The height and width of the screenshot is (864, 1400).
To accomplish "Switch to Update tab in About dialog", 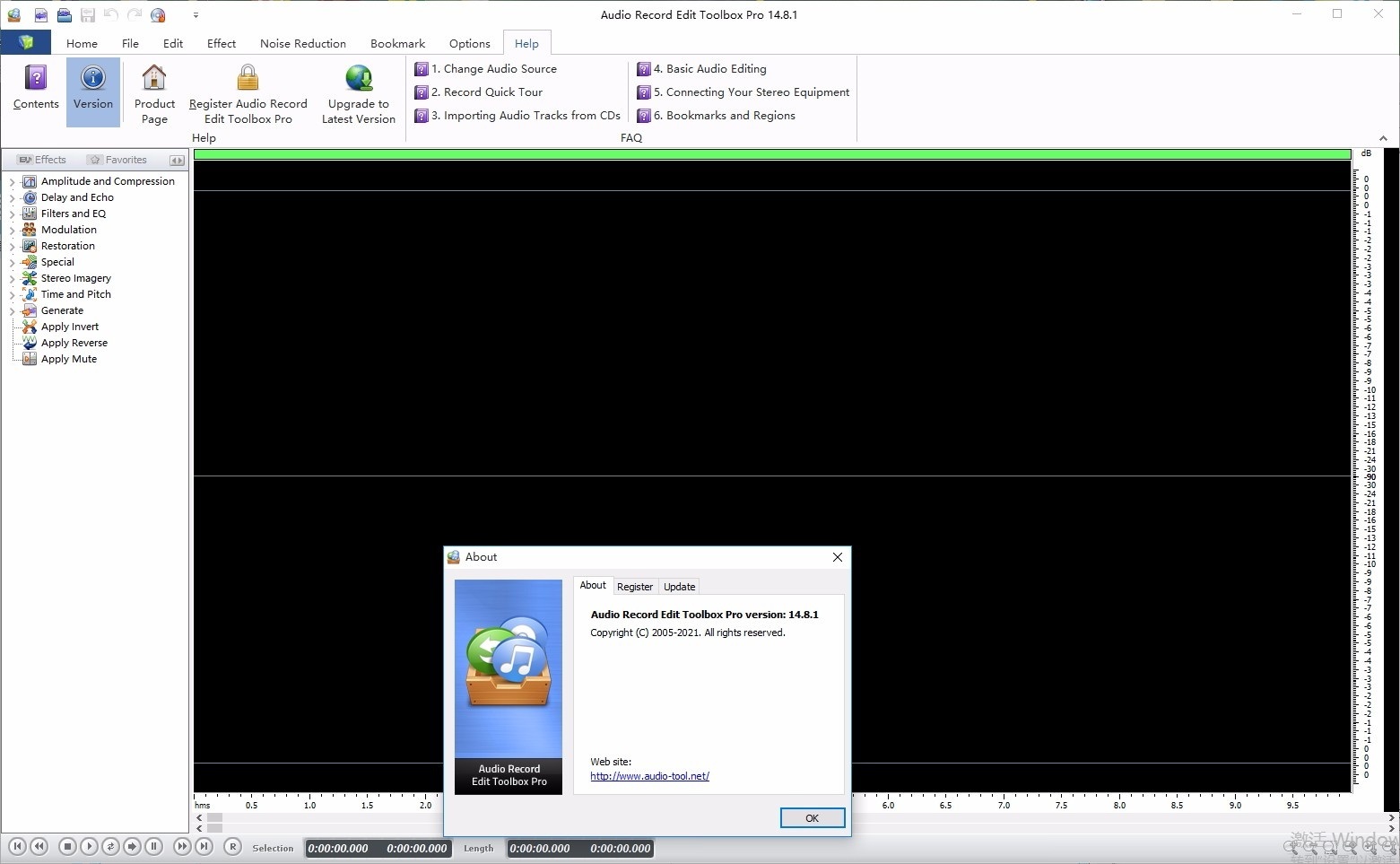I will (680, 587).
